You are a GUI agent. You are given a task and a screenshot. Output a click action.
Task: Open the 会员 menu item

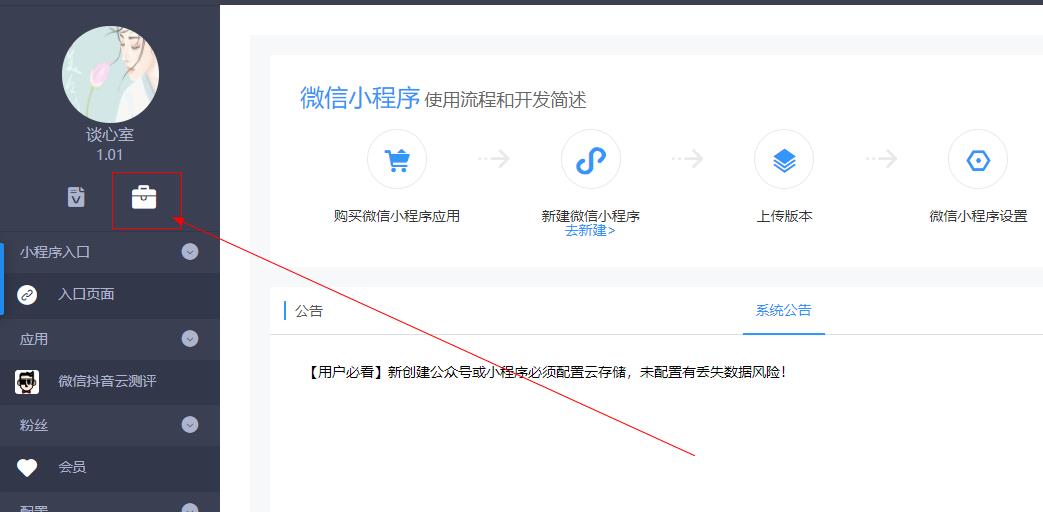(110, 467)
